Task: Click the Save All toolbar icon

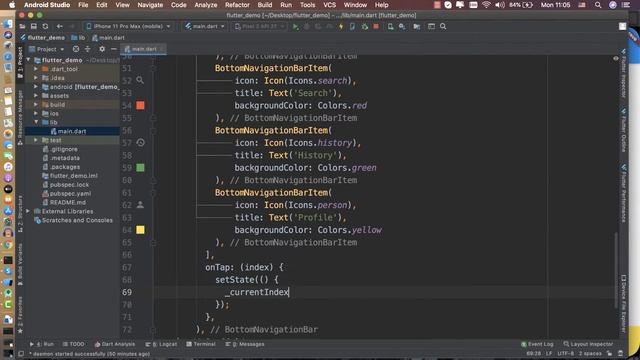Action: [x=33, y=26]
